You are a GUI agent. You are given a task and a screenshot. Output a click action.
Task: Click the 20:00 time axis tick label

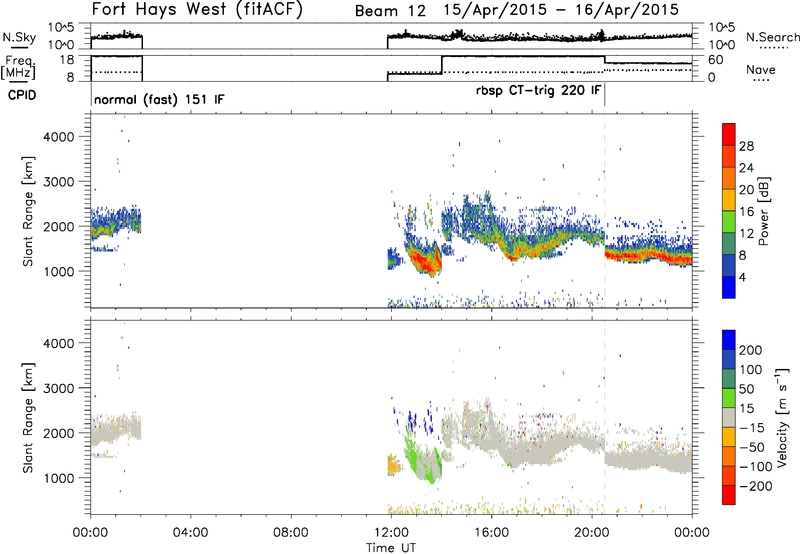pos(592,533)
